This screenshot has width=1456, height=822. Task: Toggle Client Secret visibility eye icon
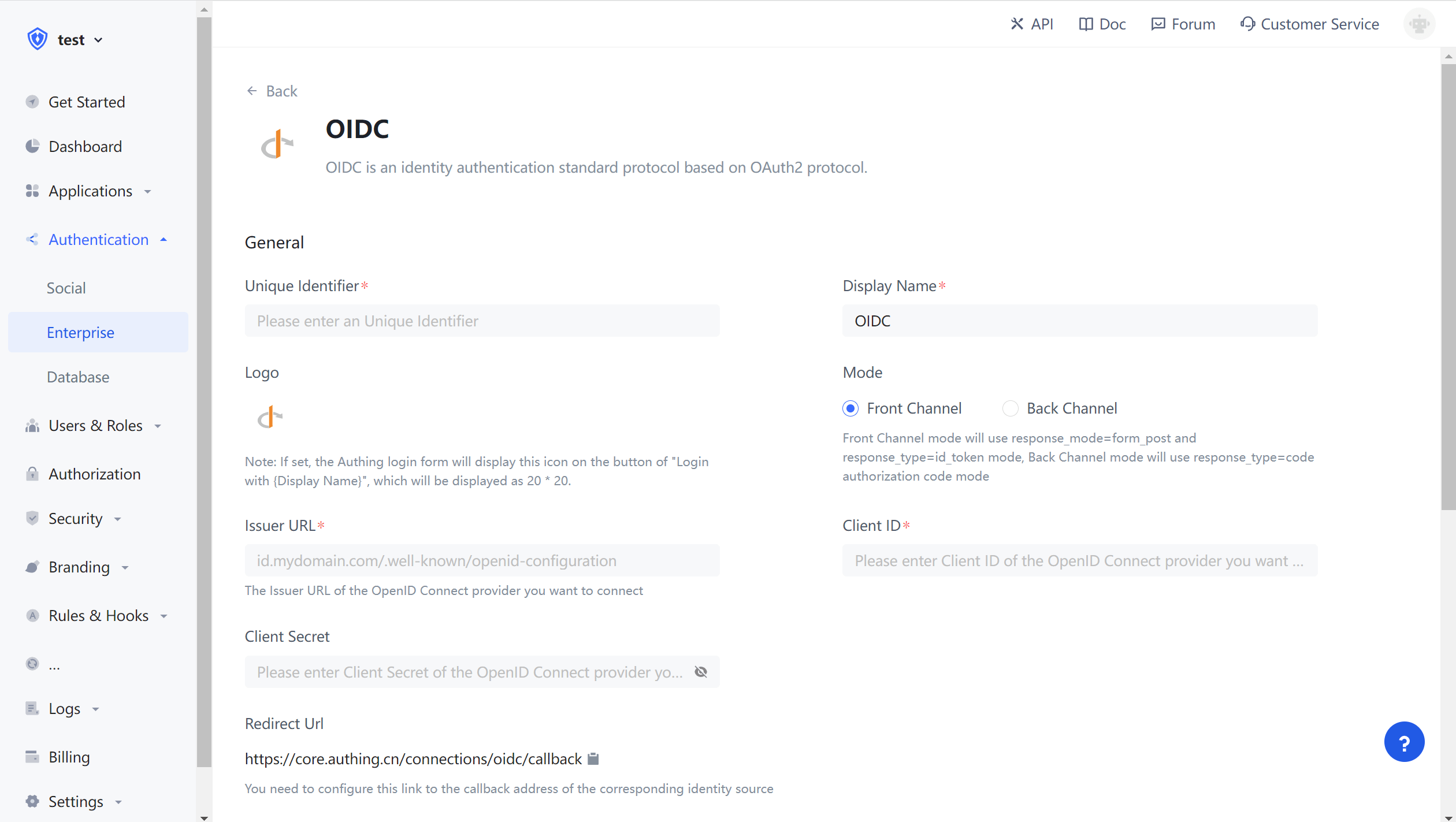701,672
